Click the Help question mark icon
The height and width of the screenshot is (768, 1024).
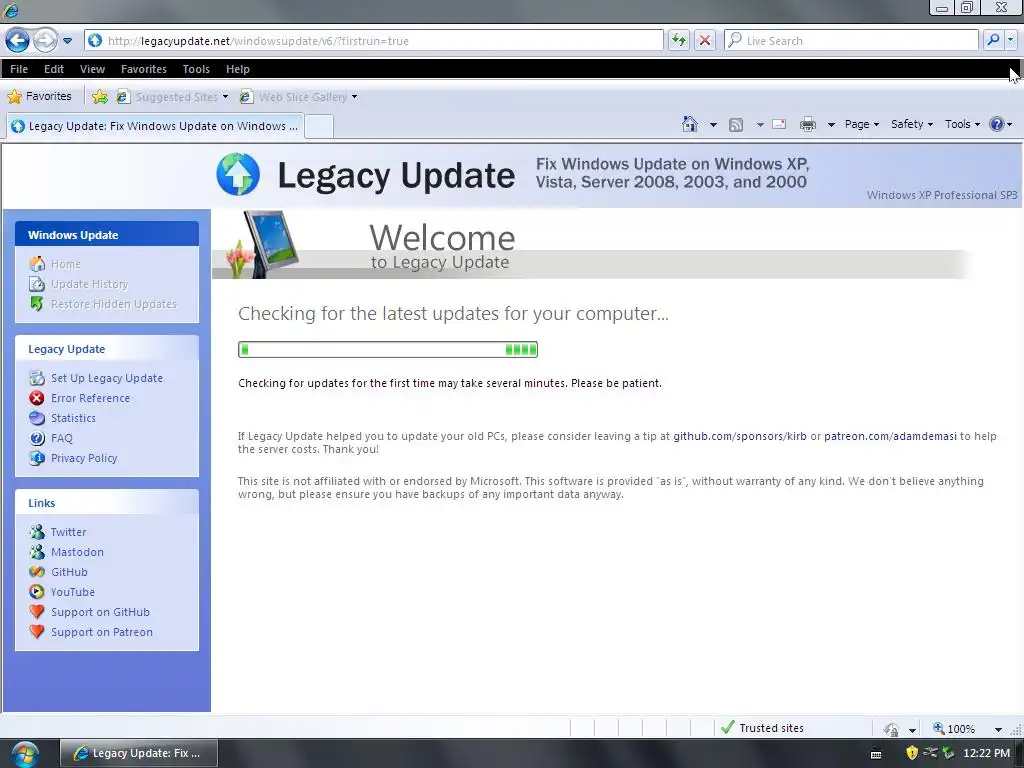(997, 124)
